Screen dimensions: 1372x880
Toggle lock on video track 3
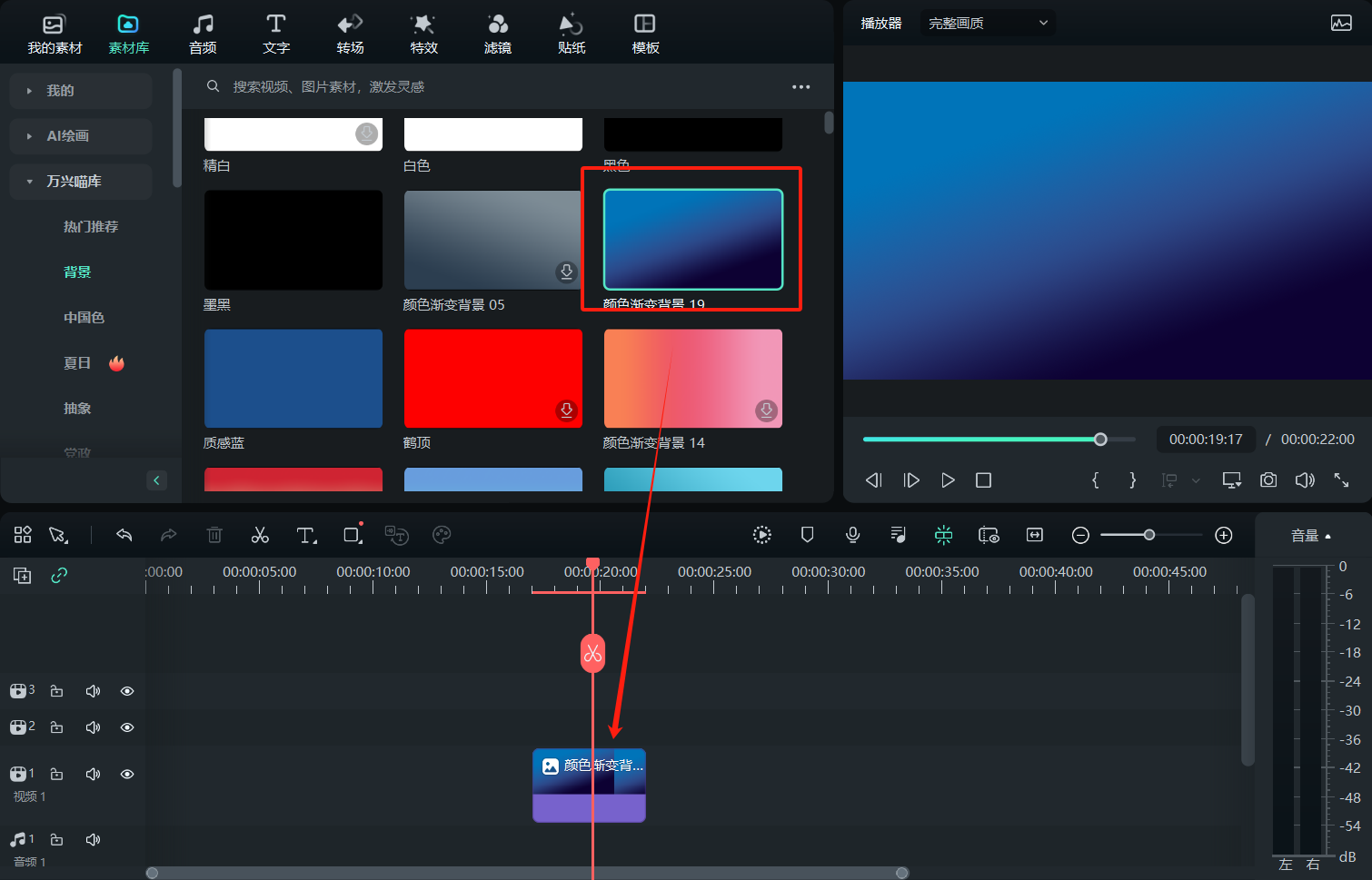click(56, 691)
